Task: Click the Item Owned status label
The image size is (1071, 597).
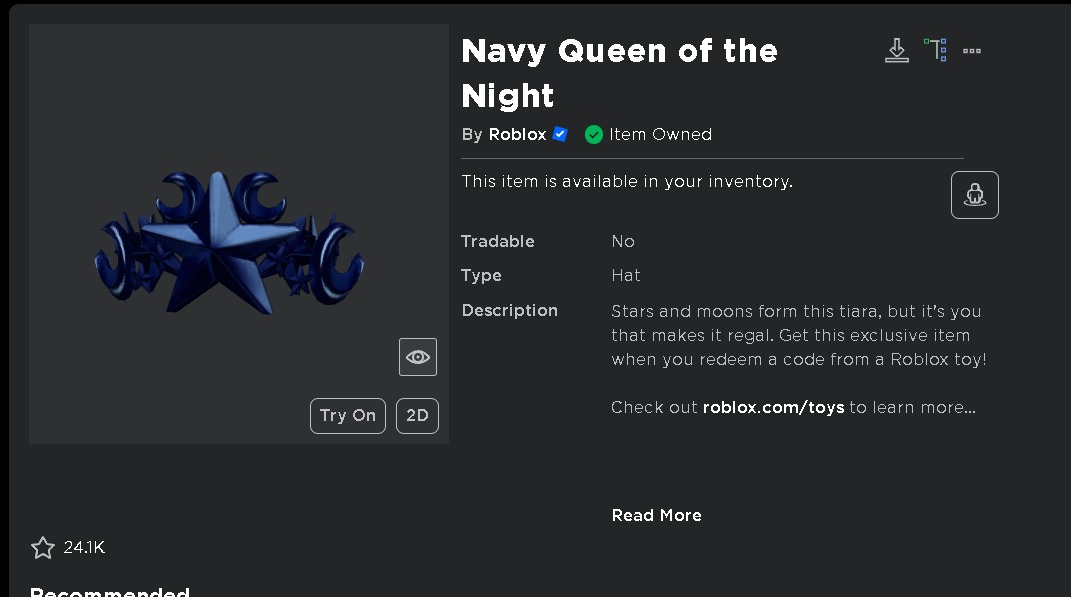Action: pyautogui.click(x=660, y=134)
